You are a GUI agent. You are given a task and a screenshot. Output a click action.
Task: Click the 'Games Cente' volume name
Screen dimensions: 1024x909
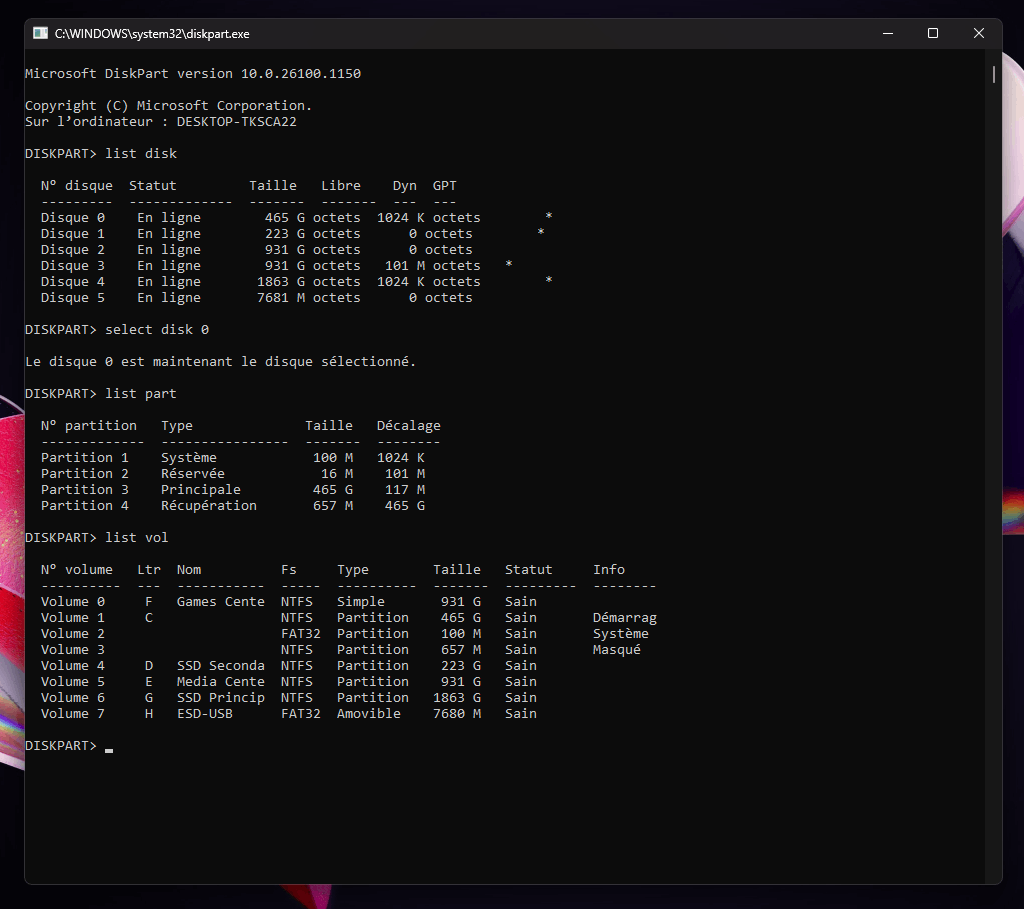(x=221, y=601)
